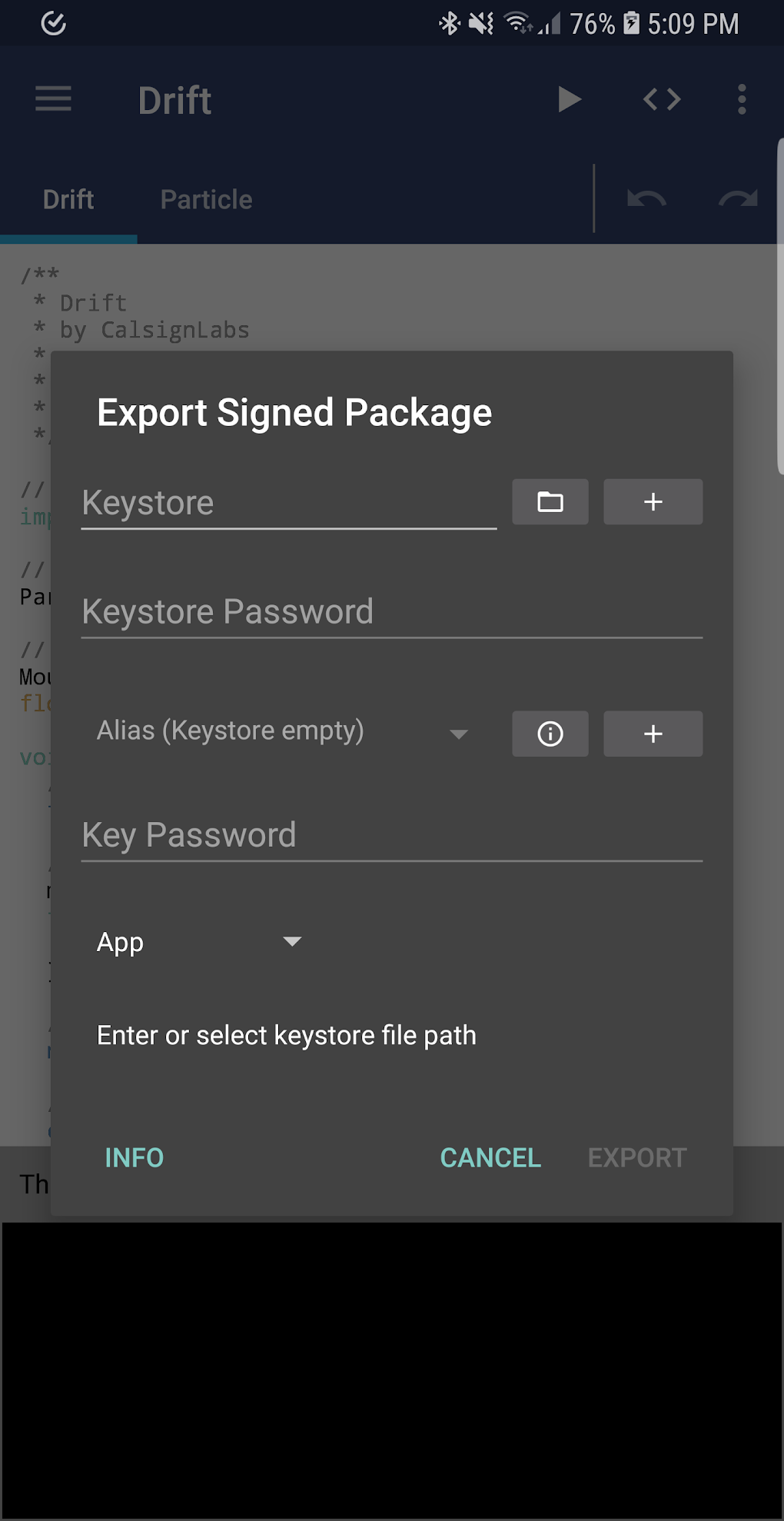Open the code view angle-brackets icon
Viewport: 784px width, 1521px height.
(662, 100)
